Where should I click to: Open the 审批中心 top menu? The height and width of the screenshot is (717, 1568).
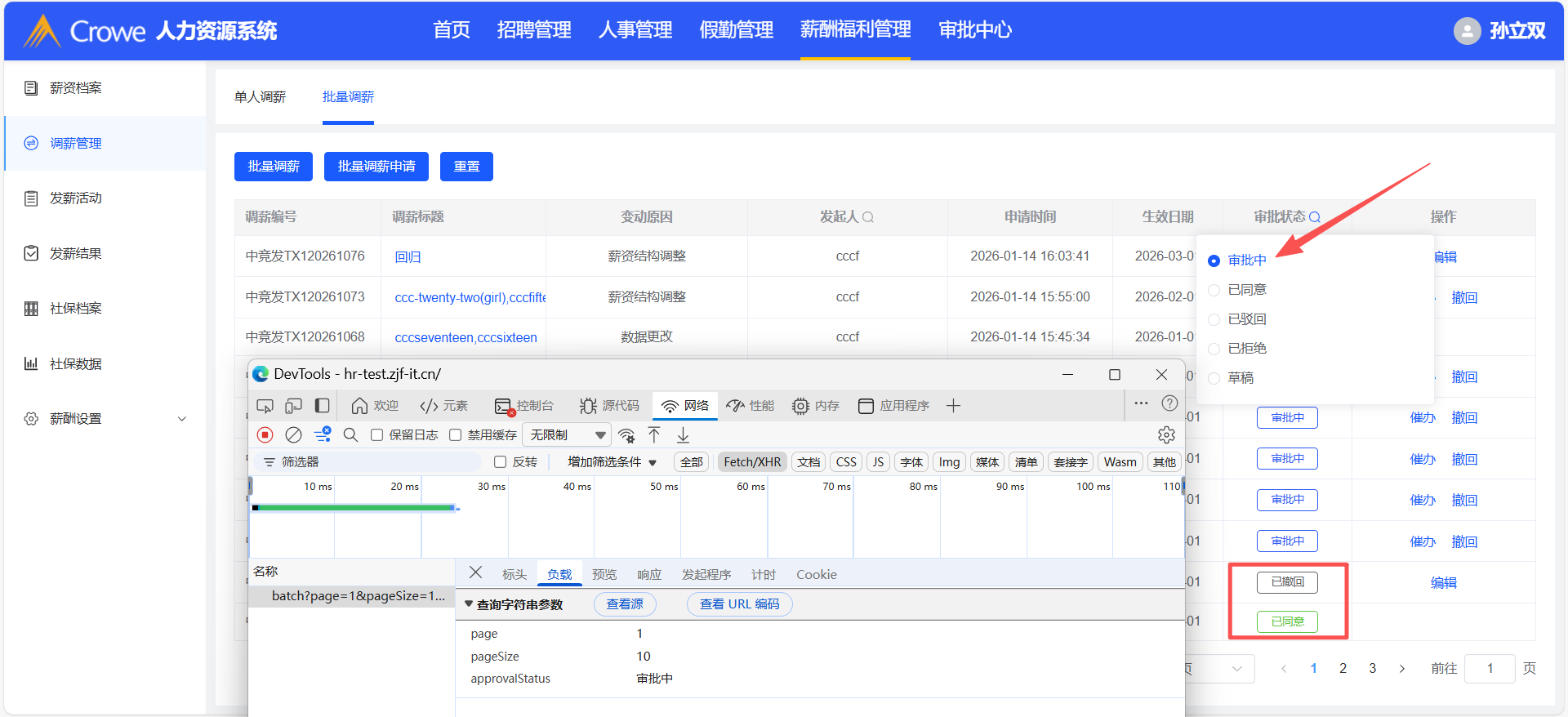click(x=975, y=30)
